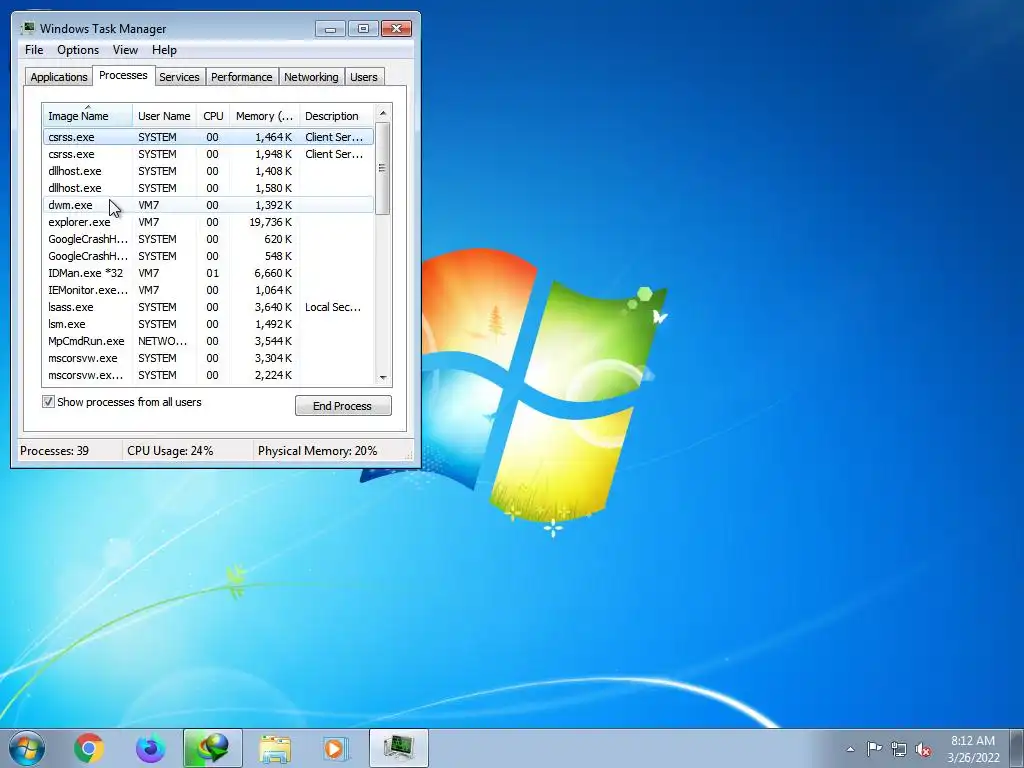Viewport: 1024px width, 768px height.
Task: Click Local Sec... description cell
Action: 332,307
